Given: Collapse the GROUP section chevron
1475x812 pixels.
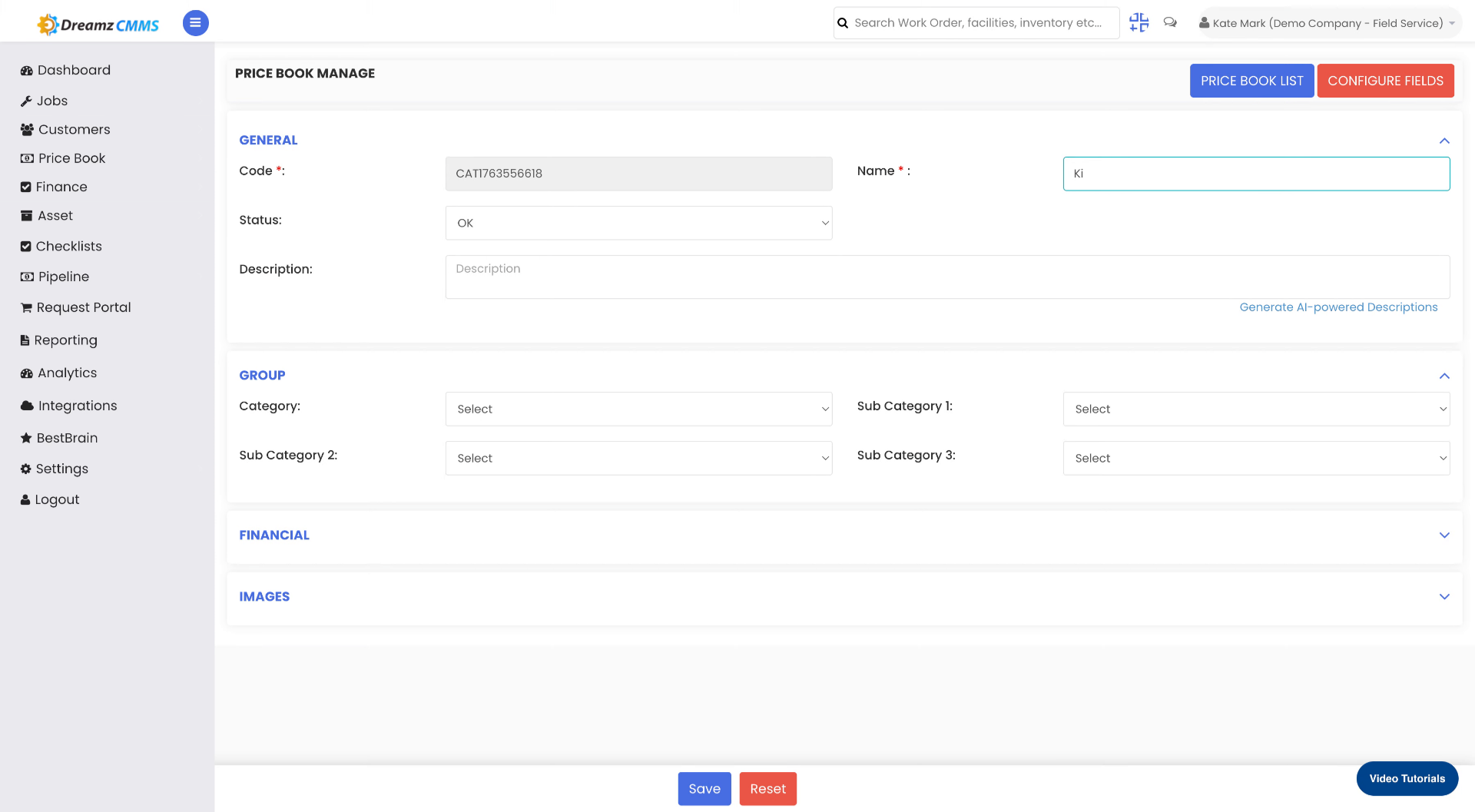Looking at the screenshot, I should 1444,376.
